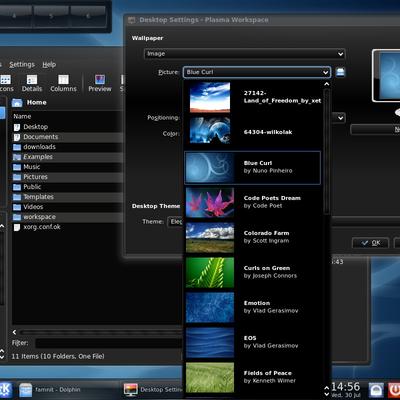Viewport: 400px width, 400px height.
Task: Click the up arrow of the wallpaper list scrollbar
Action: [x=327, y=84]
